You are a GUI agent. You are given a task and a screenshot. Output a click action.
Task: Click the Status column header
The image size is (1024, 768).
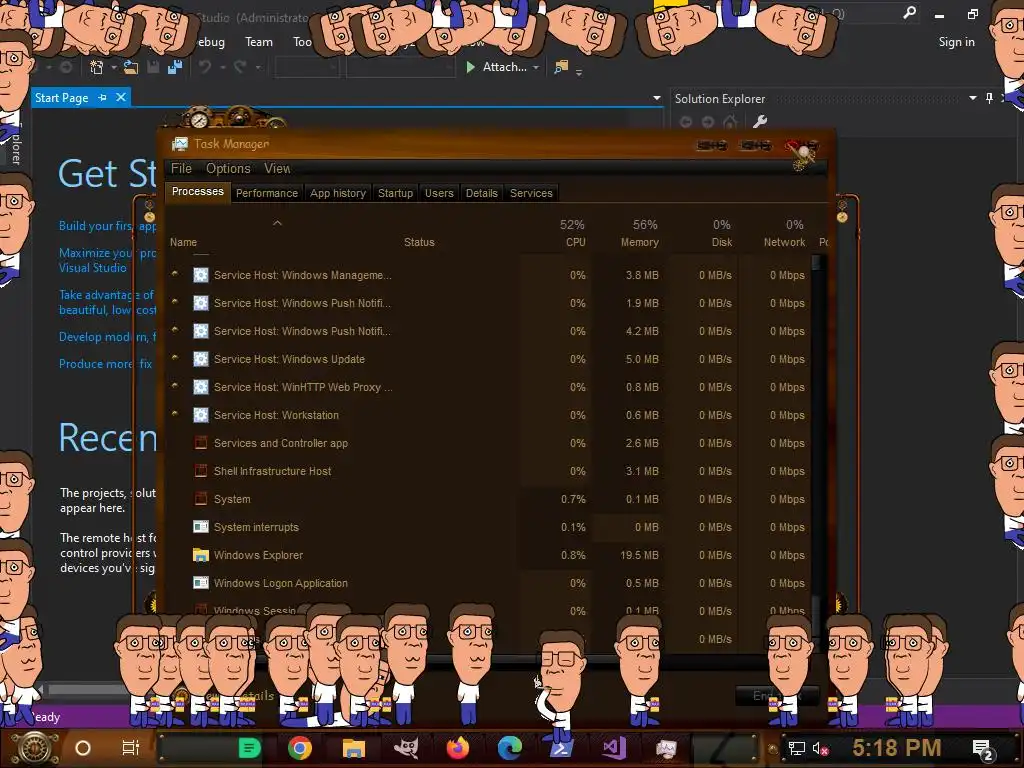coord(419,242)
